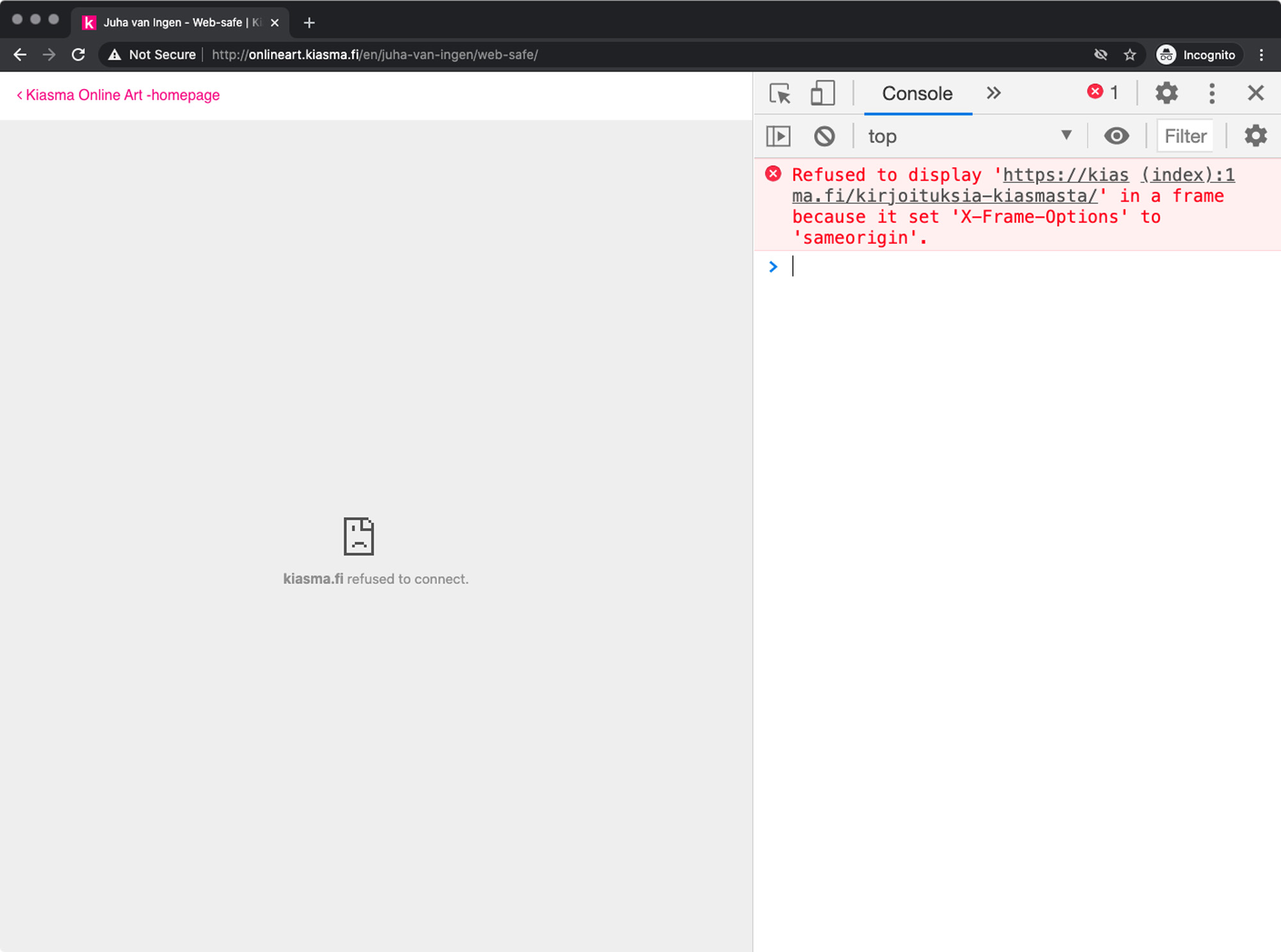Select the Juha van Ingen browser tab
The width and height of the screenshot is (1281, 952).
pos(173,22)
